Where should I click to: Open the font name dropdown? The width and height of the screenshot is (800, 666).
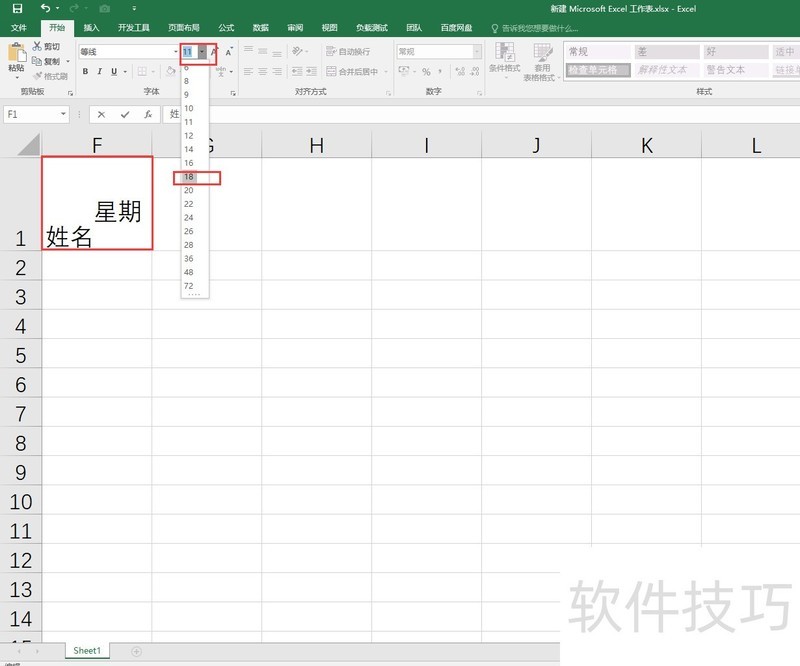tap(175, 52)
